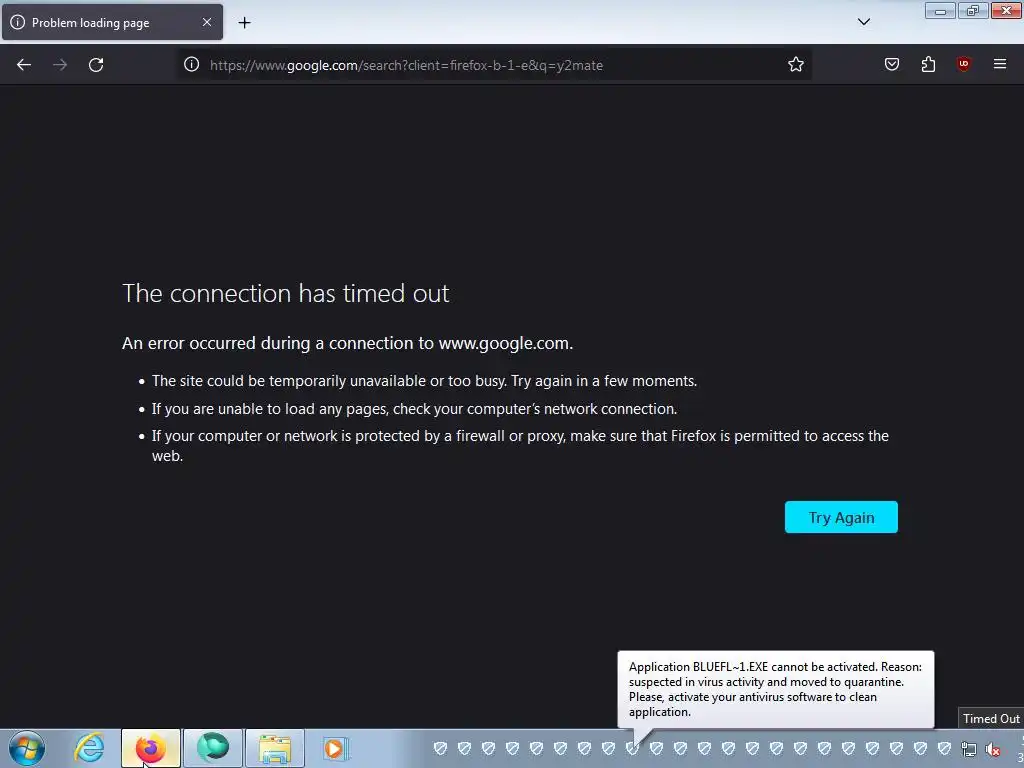
Task: Open Firefox application hamburger menu
Action: coord(1000,64)
